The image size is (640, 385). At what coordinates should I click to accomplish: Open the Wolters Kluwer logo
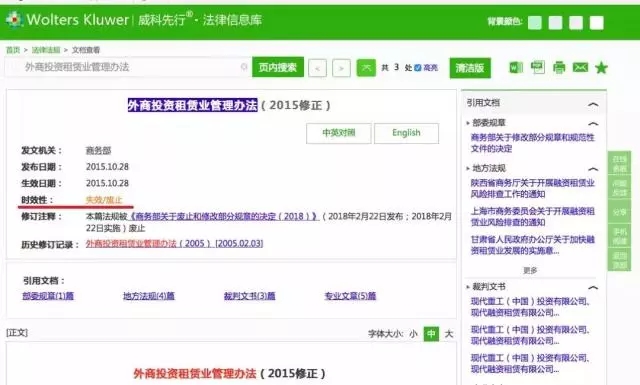pyautogui.click(x=67, y=20)
